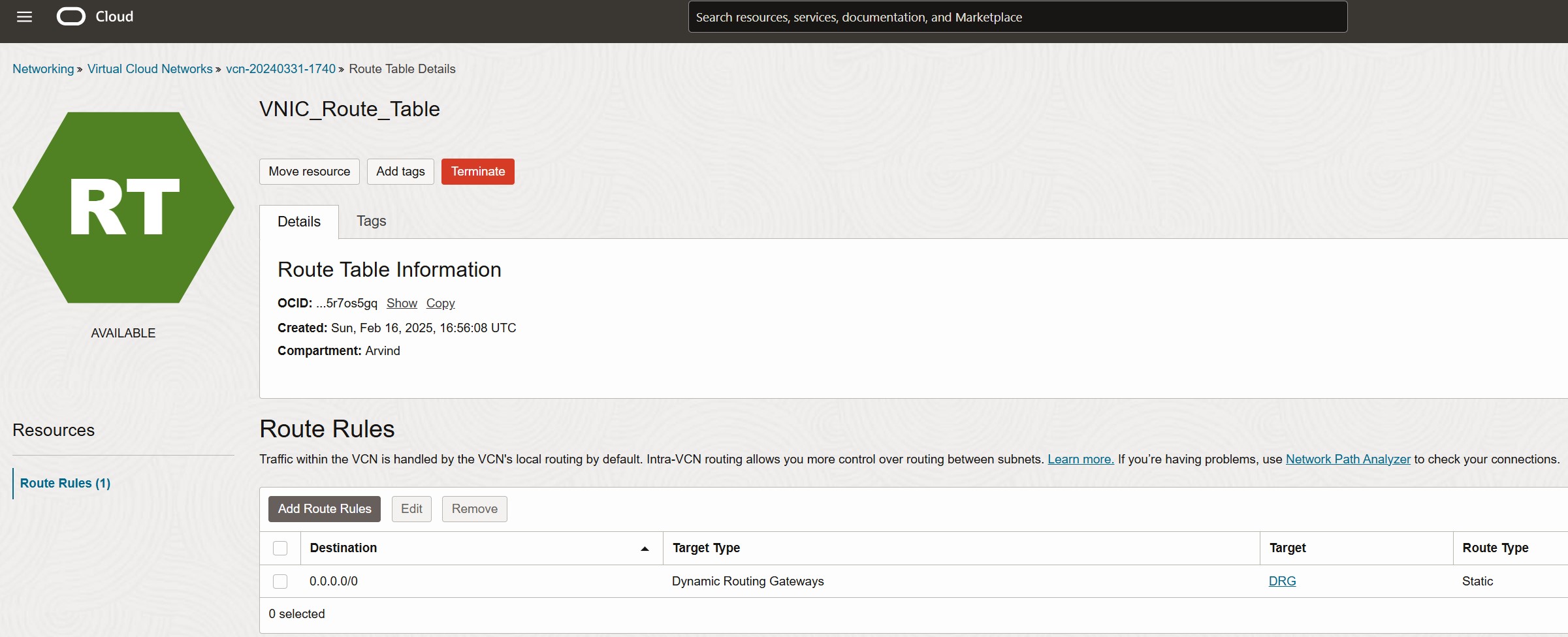This screenshot has height=637, width=1568.
Task: Copy the route table OCID
Action: (440, 303)
